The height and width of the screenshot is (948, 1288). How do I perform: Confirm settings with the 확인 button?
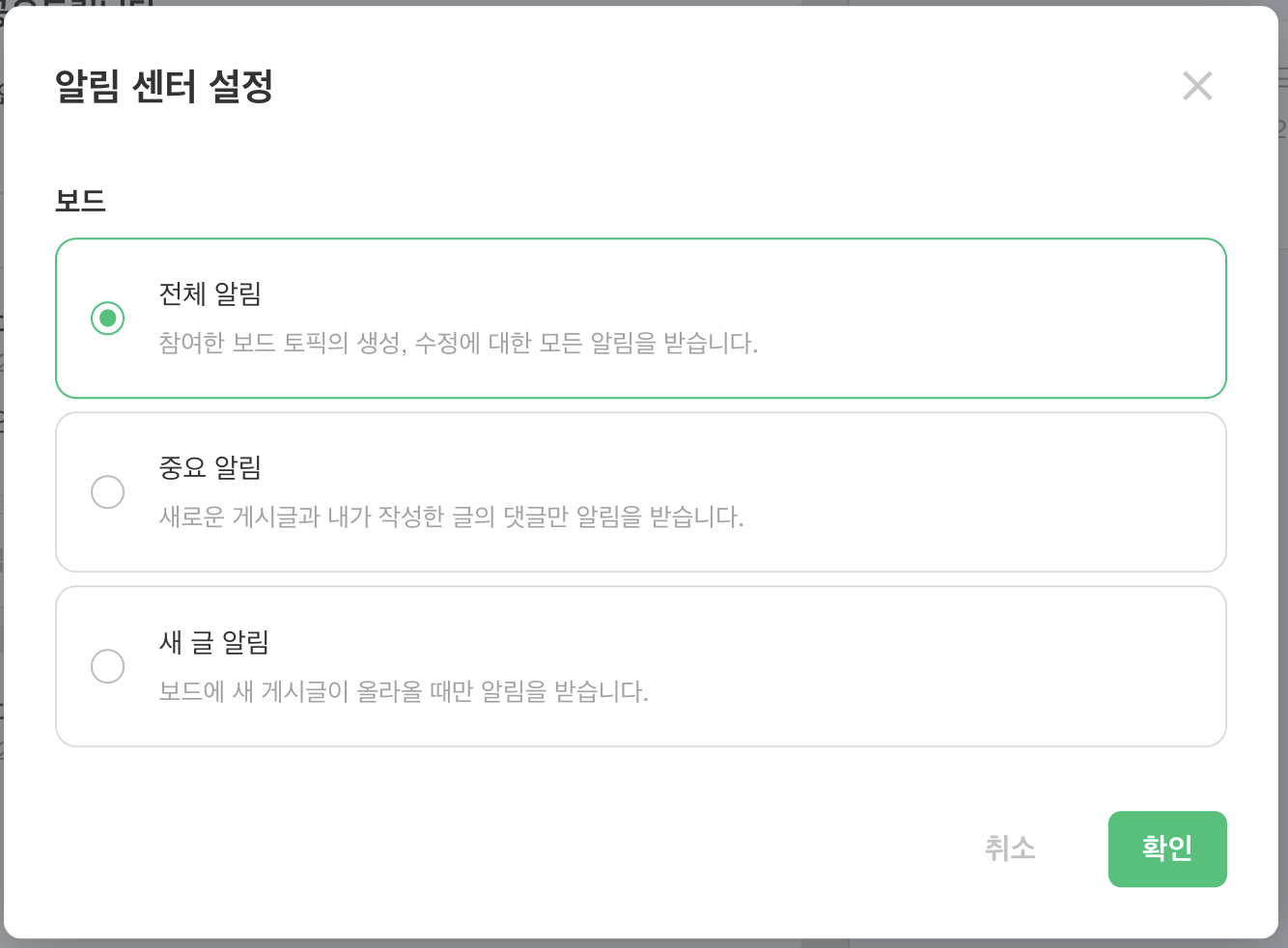1166,849
